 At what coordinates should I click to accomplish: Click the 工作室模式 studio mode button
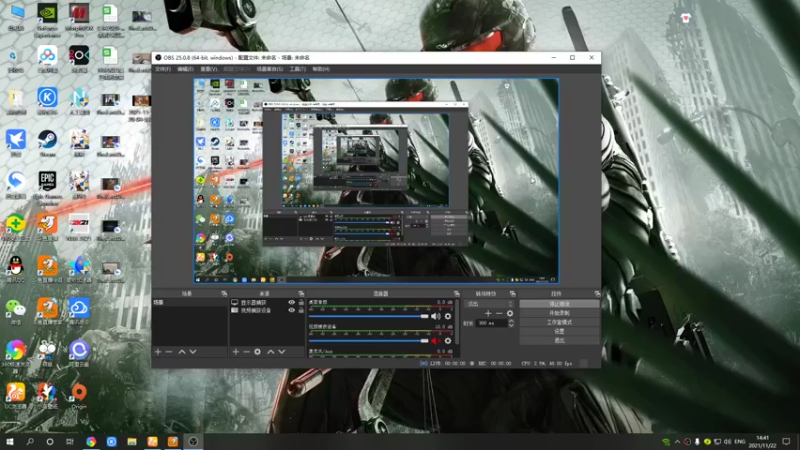[559, 322]
